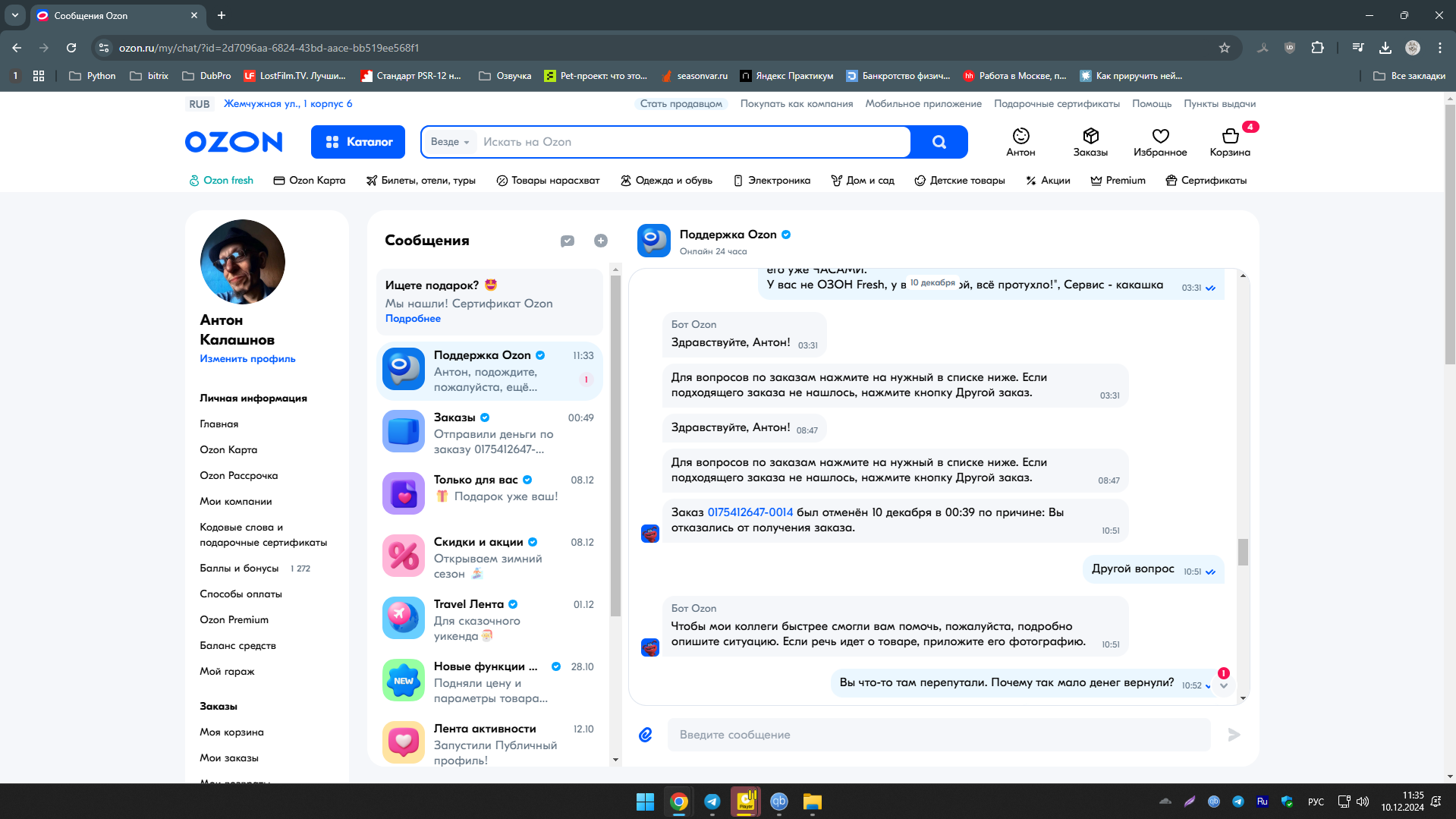The width and height of the screenshot is (1456, 819).
Task: Click the Ozon logo
Action: click(234, 142)
